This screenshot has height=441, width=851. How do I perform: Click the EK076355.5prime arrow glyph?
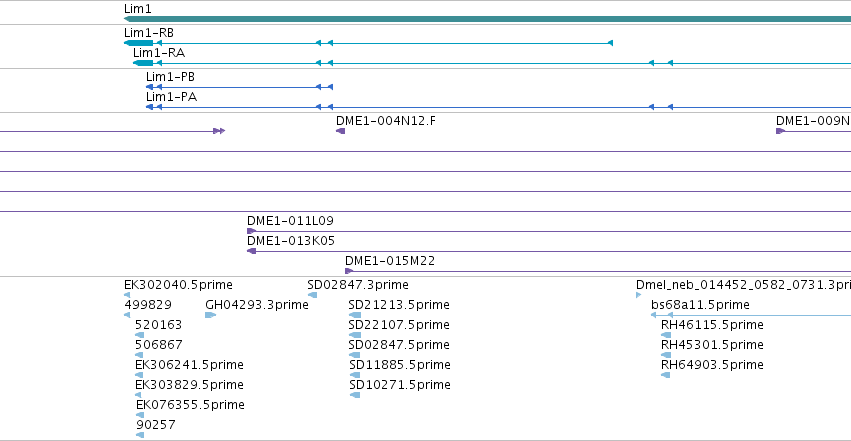(140, 415)
